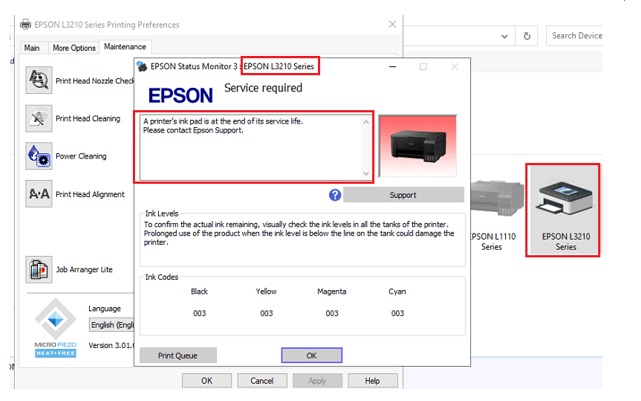
Task: Click the printer status image thumbnail
Action: 417,146
